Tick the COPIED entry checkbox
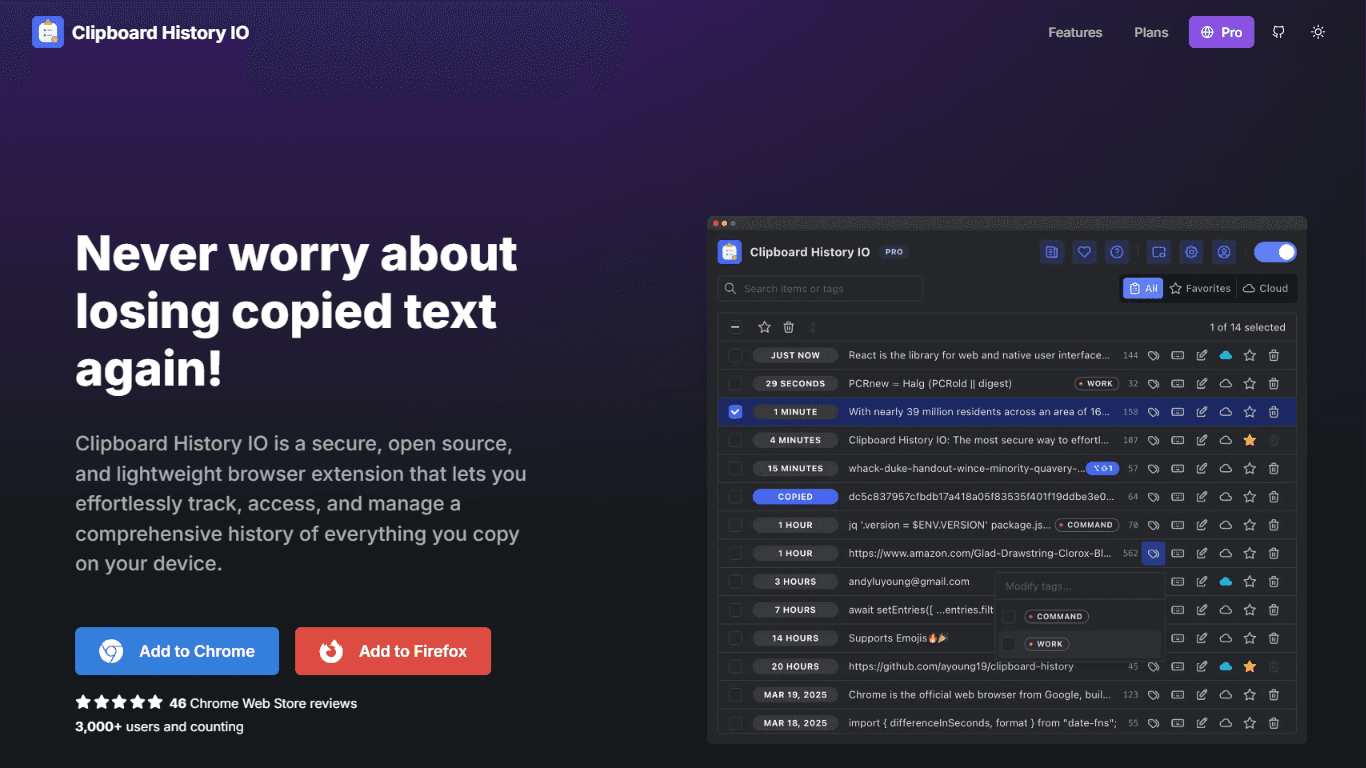This screenshot has width=1366, height=768. click(735, 496)
